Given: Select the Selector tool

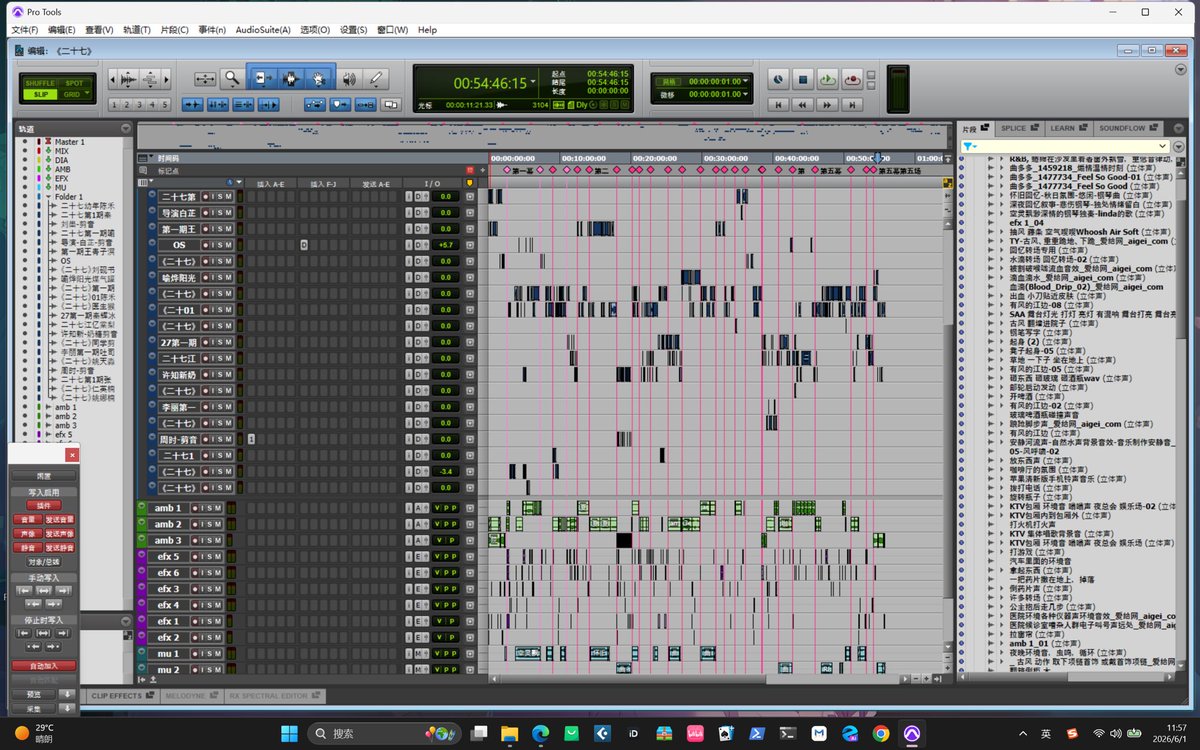Looking at the screenshot, I should (x=291, y=78).
